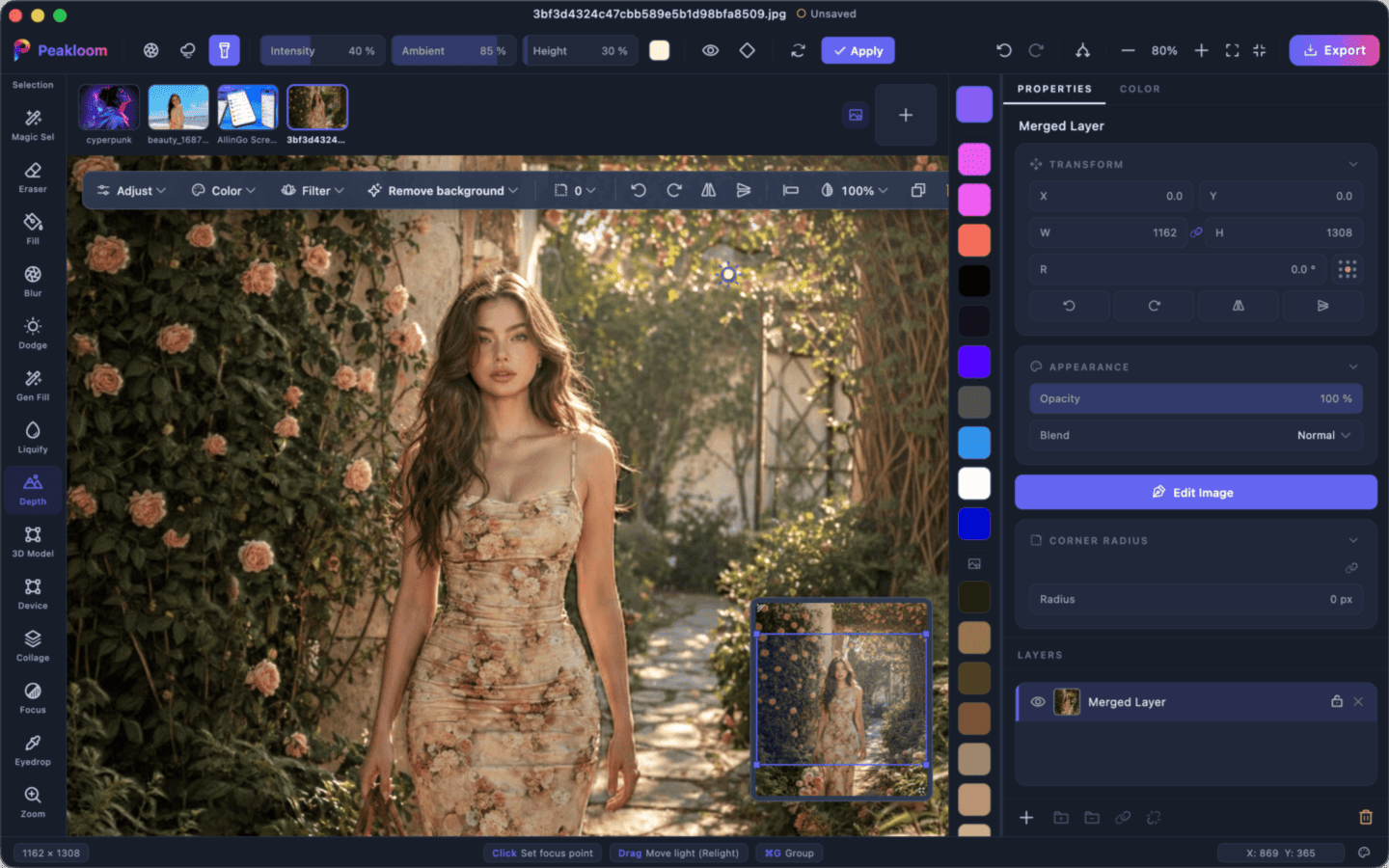Switch to the Properties tab

tap(1054, 89)
